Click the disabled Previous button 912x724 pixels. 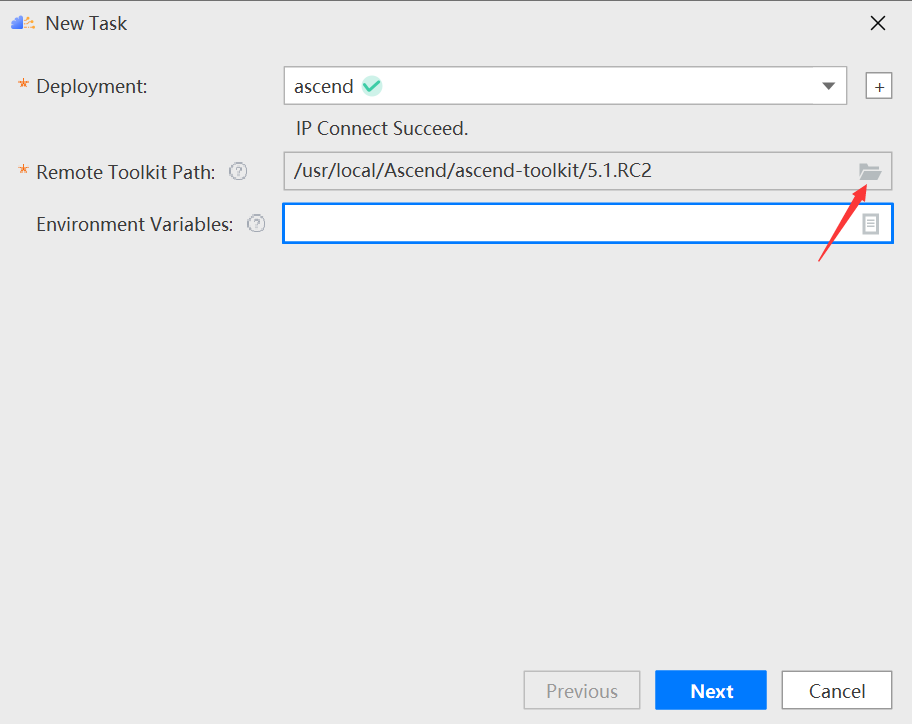[582, 690]
